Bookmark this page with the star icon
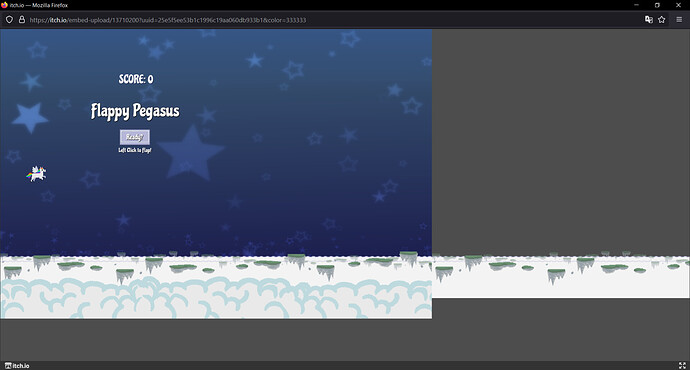 661,20
